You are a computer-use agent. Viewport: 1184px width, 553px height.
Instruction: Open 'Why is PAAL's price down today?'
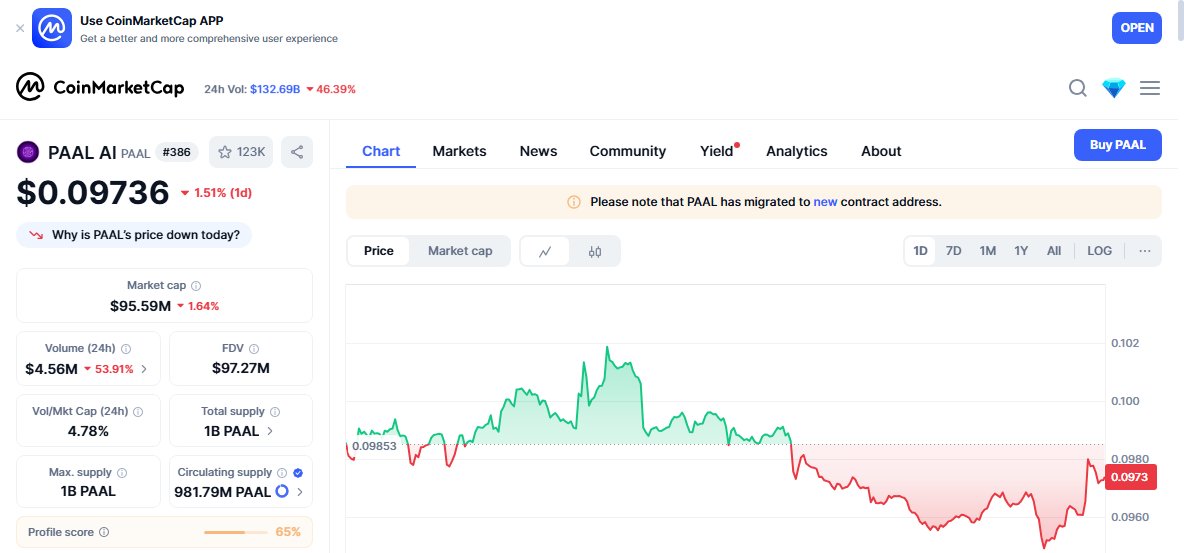(x=134, y=235)
